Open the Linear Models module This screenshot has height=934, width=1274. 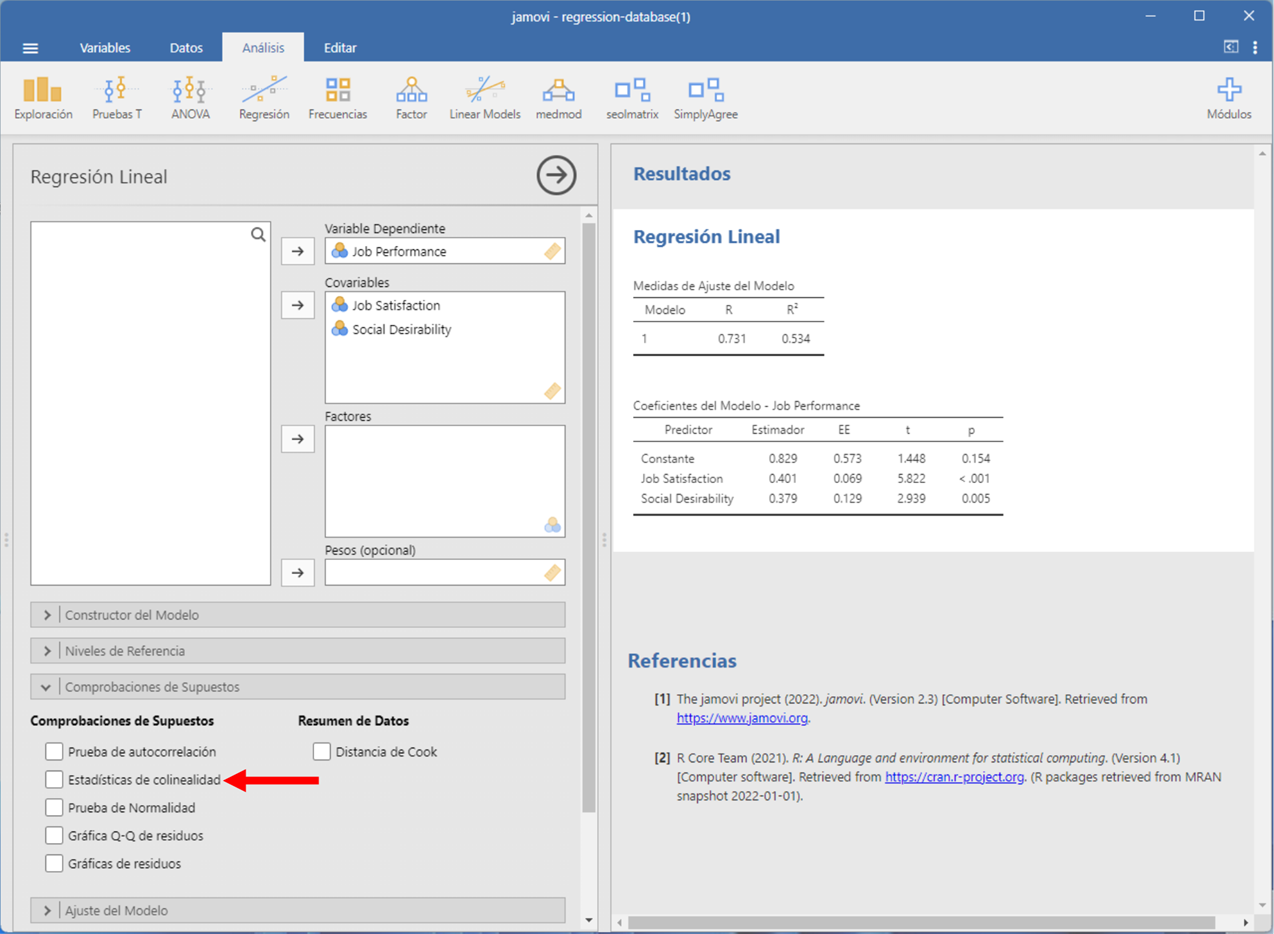(485, 98)
